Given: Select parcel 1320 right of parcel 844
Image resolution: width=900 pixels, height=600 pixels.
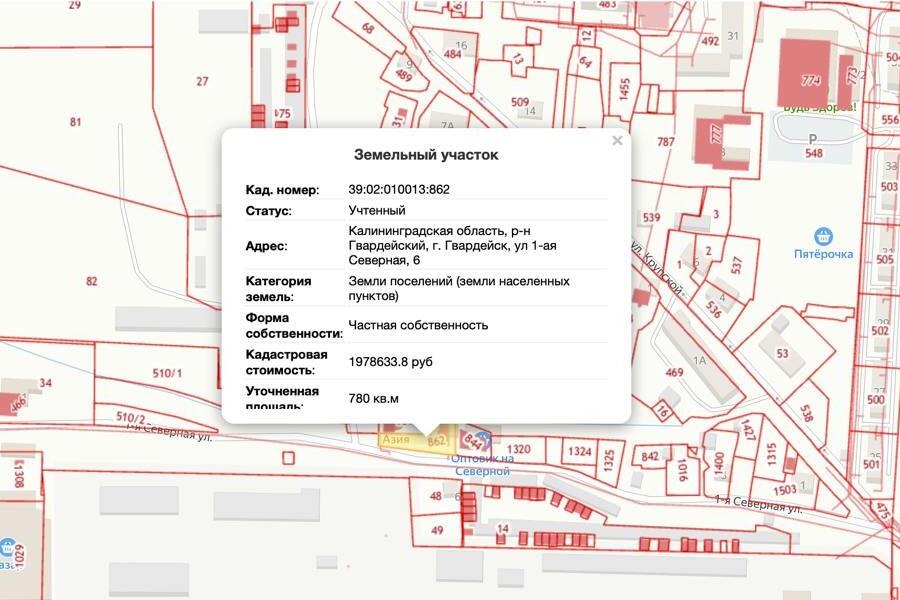Looking at the screenshot, I should (x=519, y=448).
